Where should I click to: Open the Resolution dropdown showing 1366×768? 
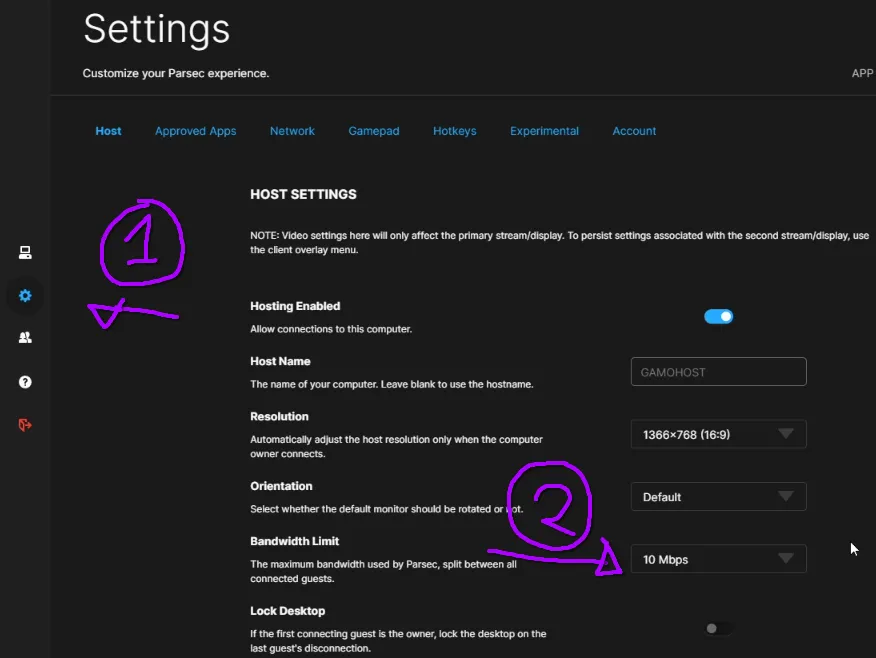point(718,435)
